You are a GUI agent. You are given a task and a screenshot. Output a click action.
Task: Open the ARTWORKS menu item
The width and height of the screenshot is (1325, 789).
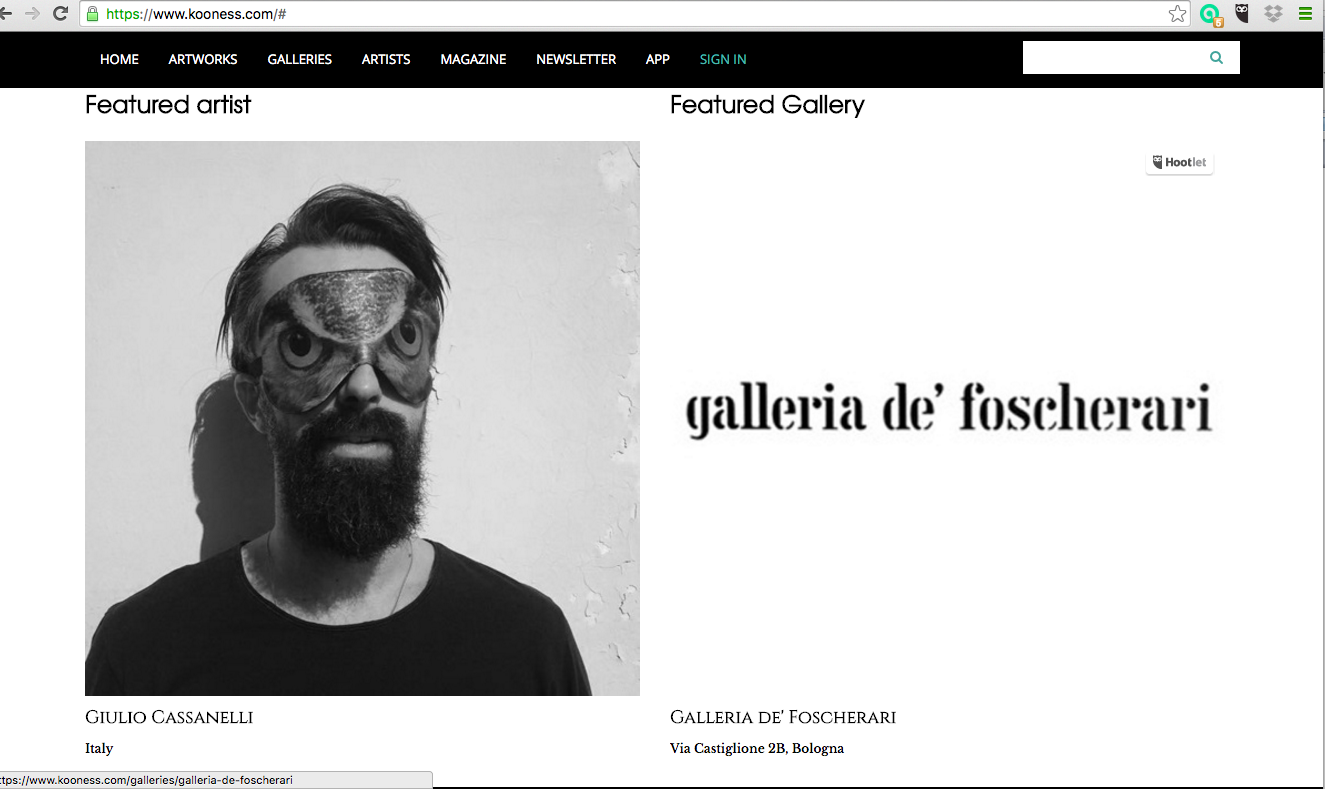tap(203, 59)
